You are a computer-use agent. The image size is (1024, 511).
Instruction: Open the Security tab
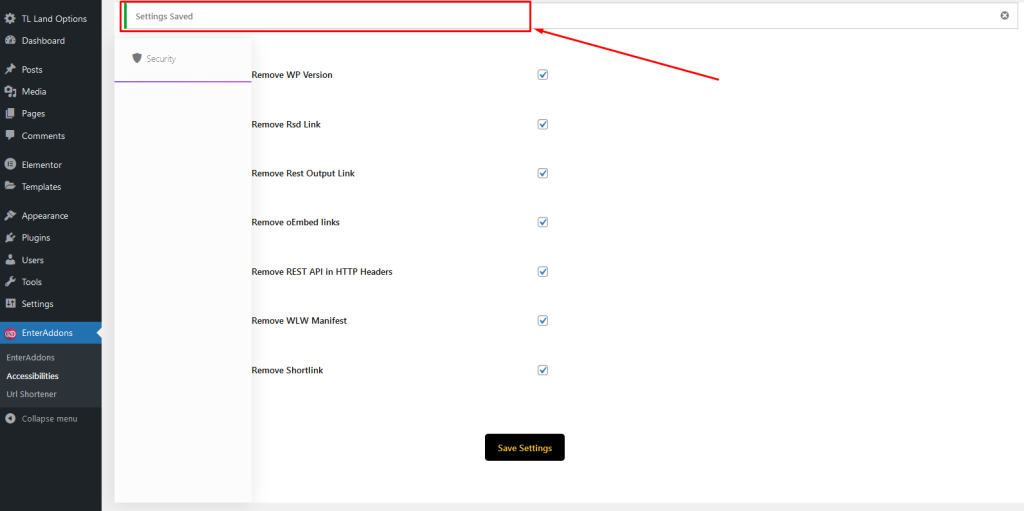tap(183, 59)
